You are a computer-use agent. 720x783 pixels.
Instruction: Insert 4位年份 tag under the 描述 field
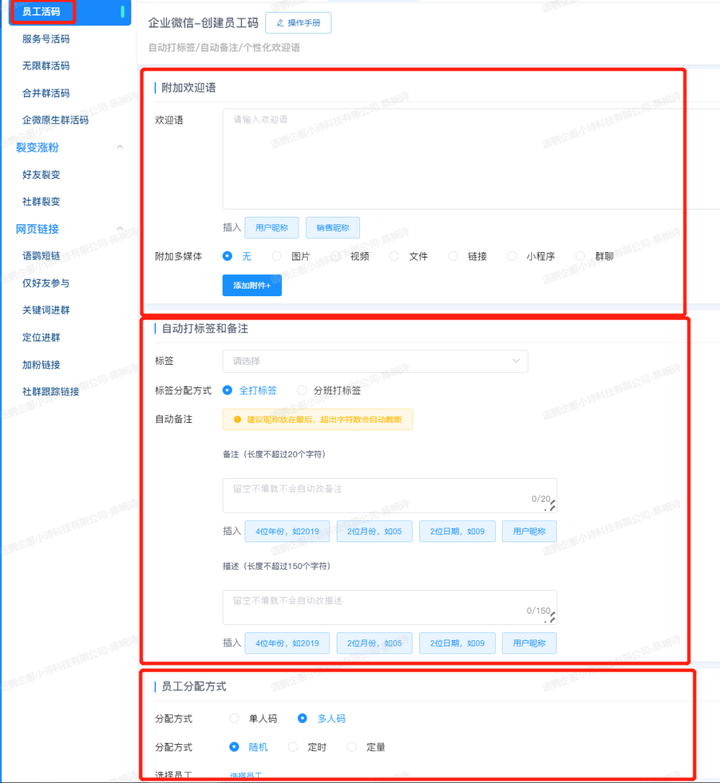tap(287, 643)
